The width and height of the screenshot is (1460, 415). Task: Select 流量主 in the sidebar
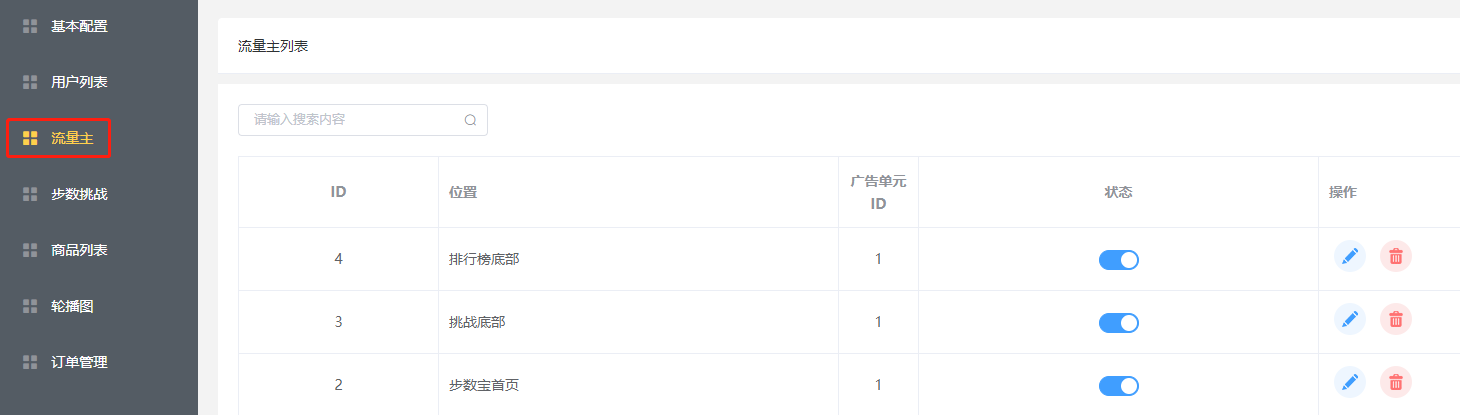[x=72, y=138]
